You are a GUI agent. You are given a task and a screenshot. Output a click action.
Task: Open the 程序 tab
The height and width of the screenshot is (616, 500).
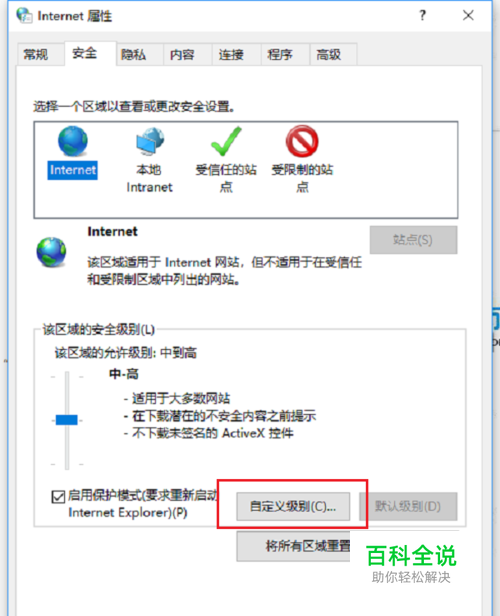coord(280,54)
